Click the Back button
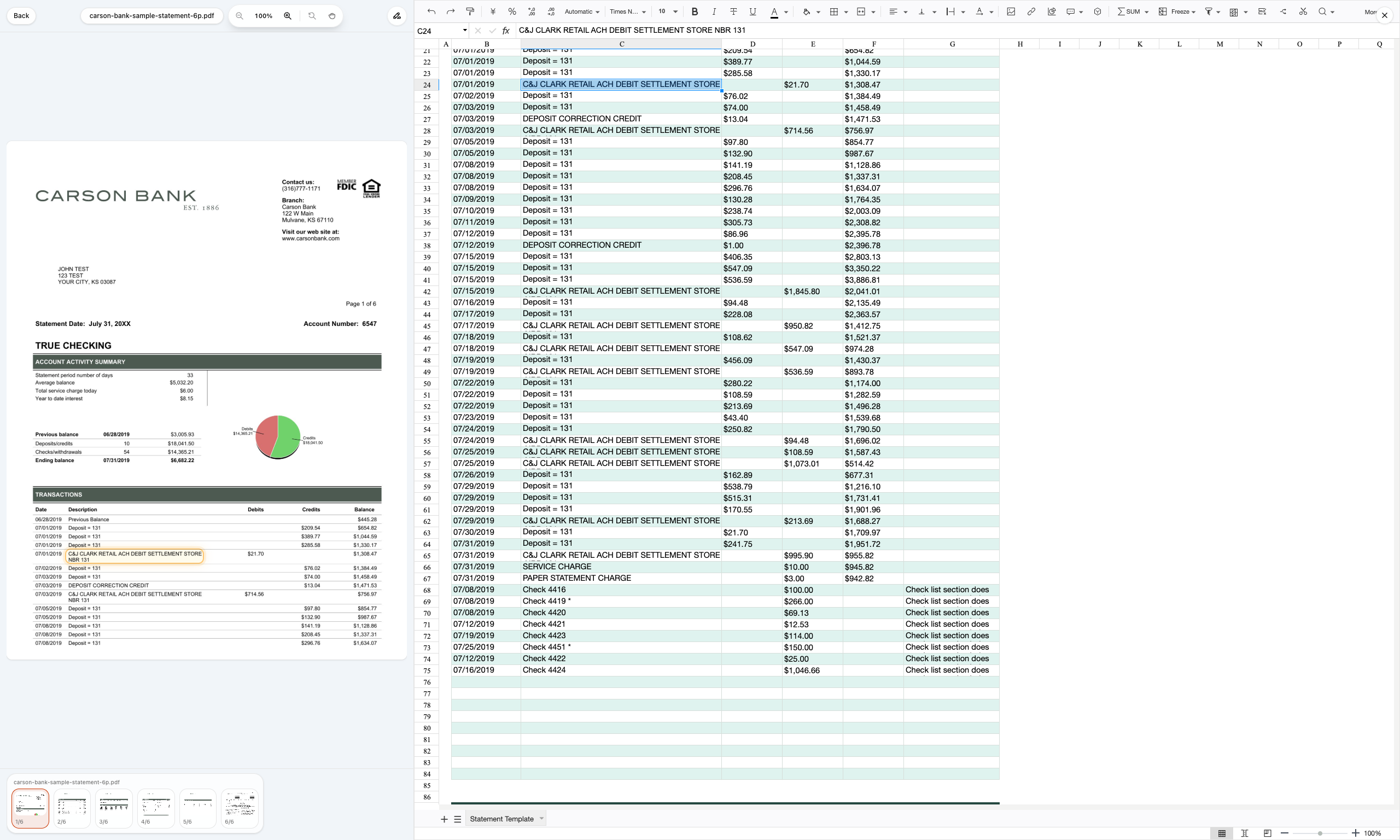 [x=21, y=16]
